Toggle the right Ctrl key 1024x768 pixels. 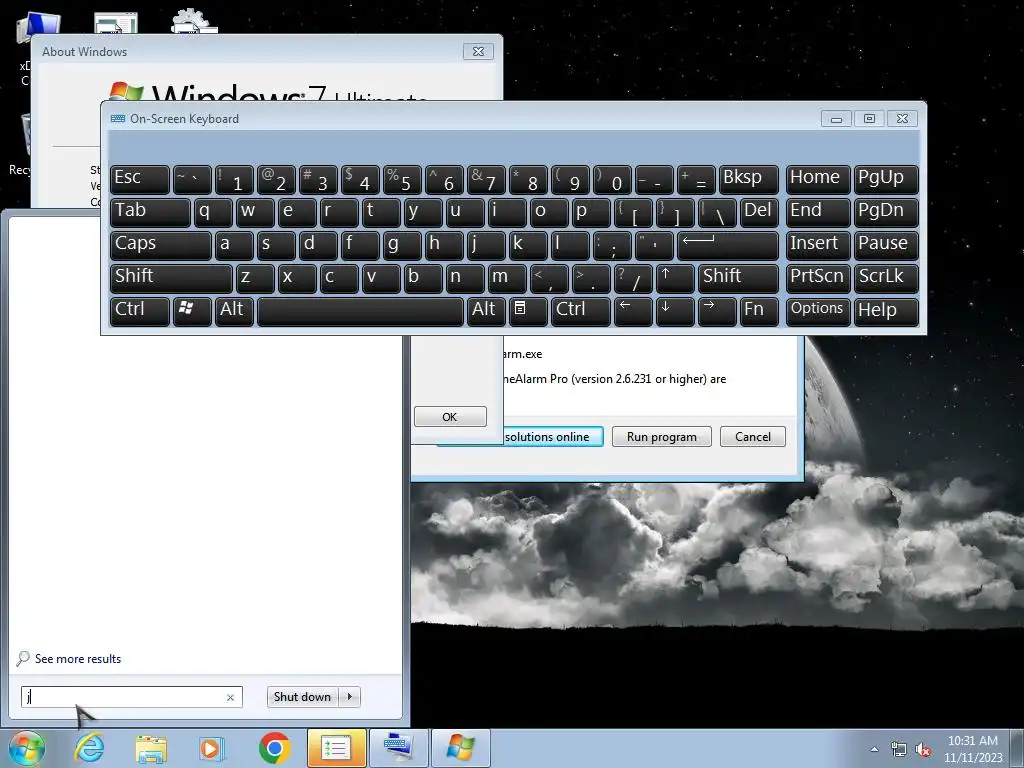(581, 312)
